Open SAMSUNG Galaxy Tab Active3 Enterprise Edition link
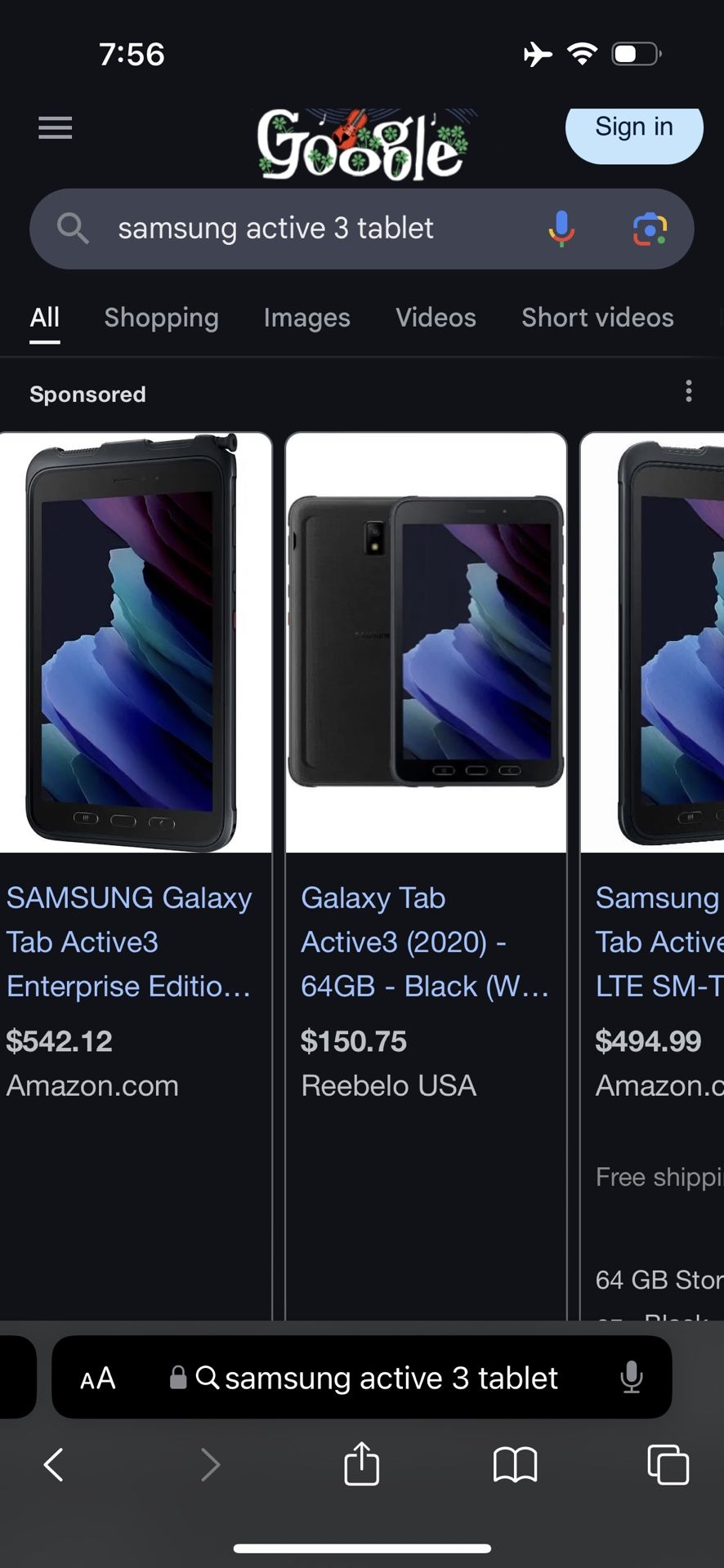724x1568 pixels. click(x=129, y=942)
